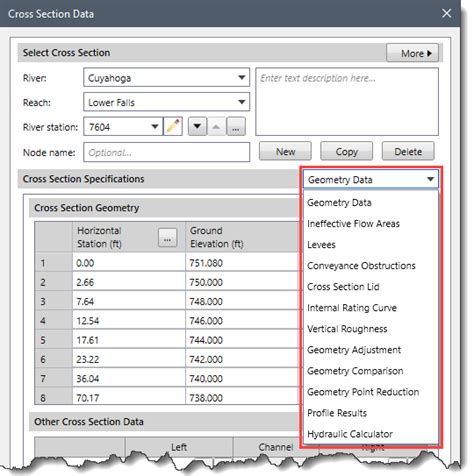Image resolution: width=474 pixels, height=476 pixels.
Task: Click the Copy cross section button
Action: tap(347, 151)
